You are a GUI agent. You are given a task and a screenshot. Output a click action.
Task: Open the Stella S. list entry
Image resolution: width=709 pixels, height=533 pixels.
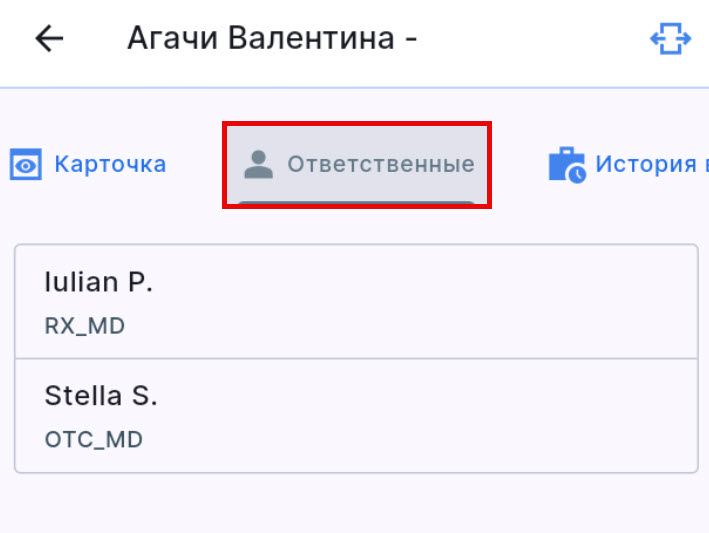click(x=355, y=415)
